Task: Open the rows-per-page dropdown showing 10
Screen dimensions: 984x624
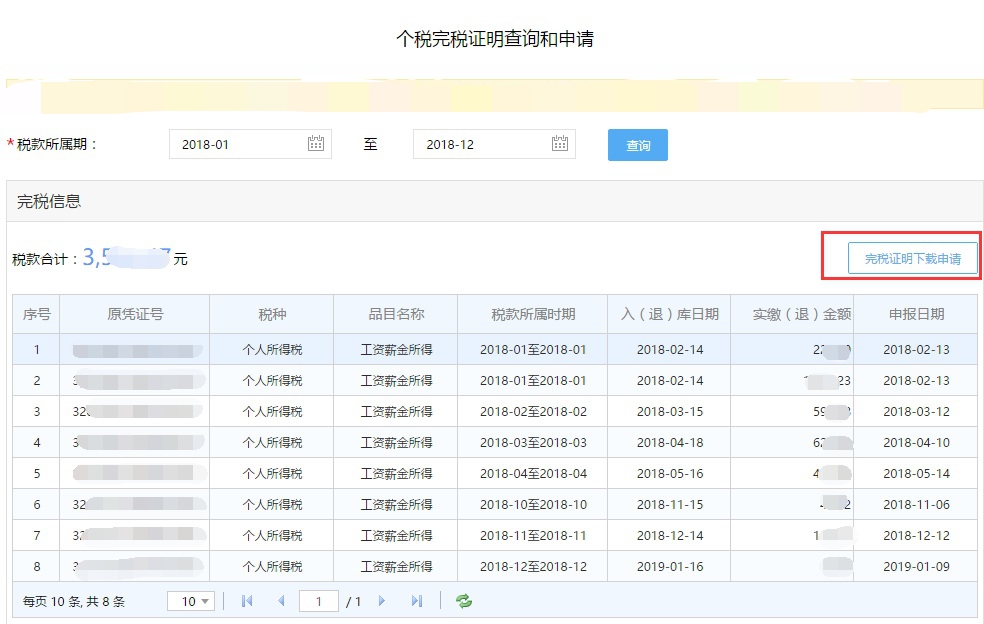Action: coord(191,601)
